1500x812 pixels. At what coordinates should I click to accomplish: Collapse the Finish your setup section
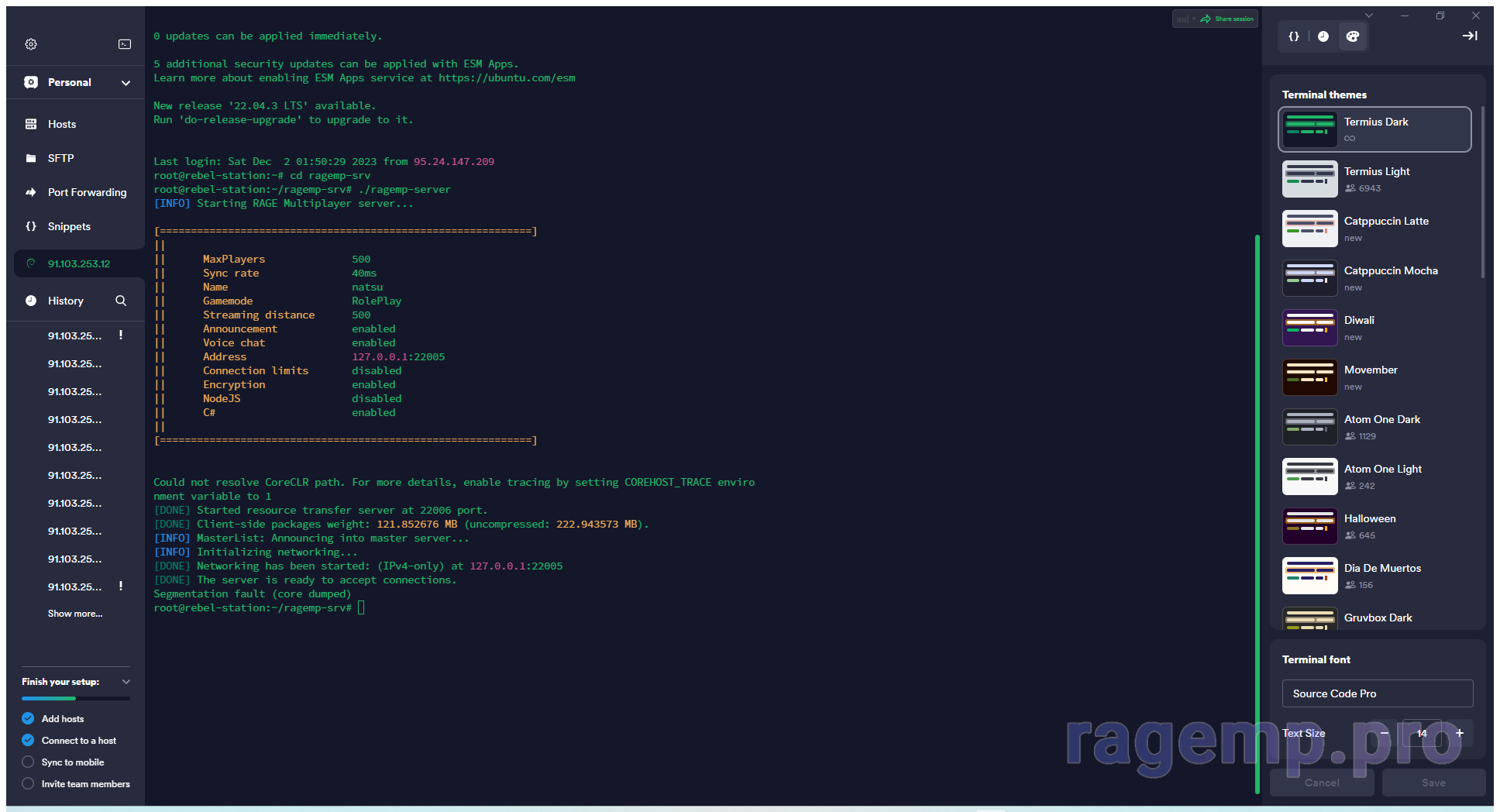click(x=126, y=682)
